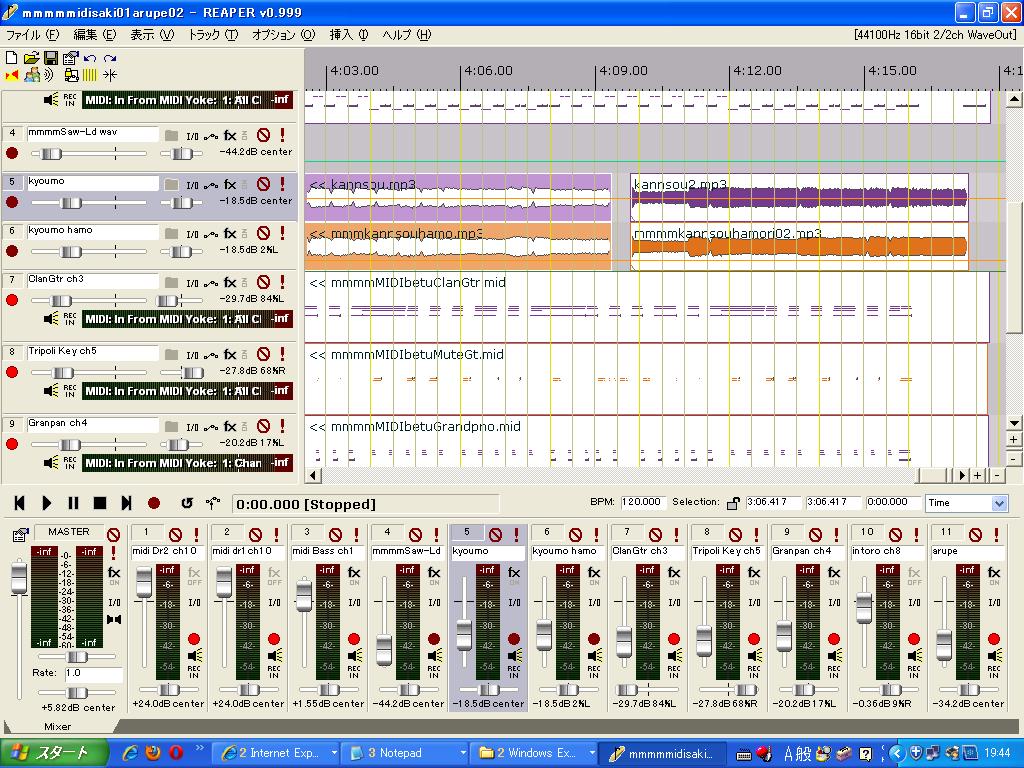
Task: Open I/O routing for kyoumo track
Action: (x=192, y=185)
